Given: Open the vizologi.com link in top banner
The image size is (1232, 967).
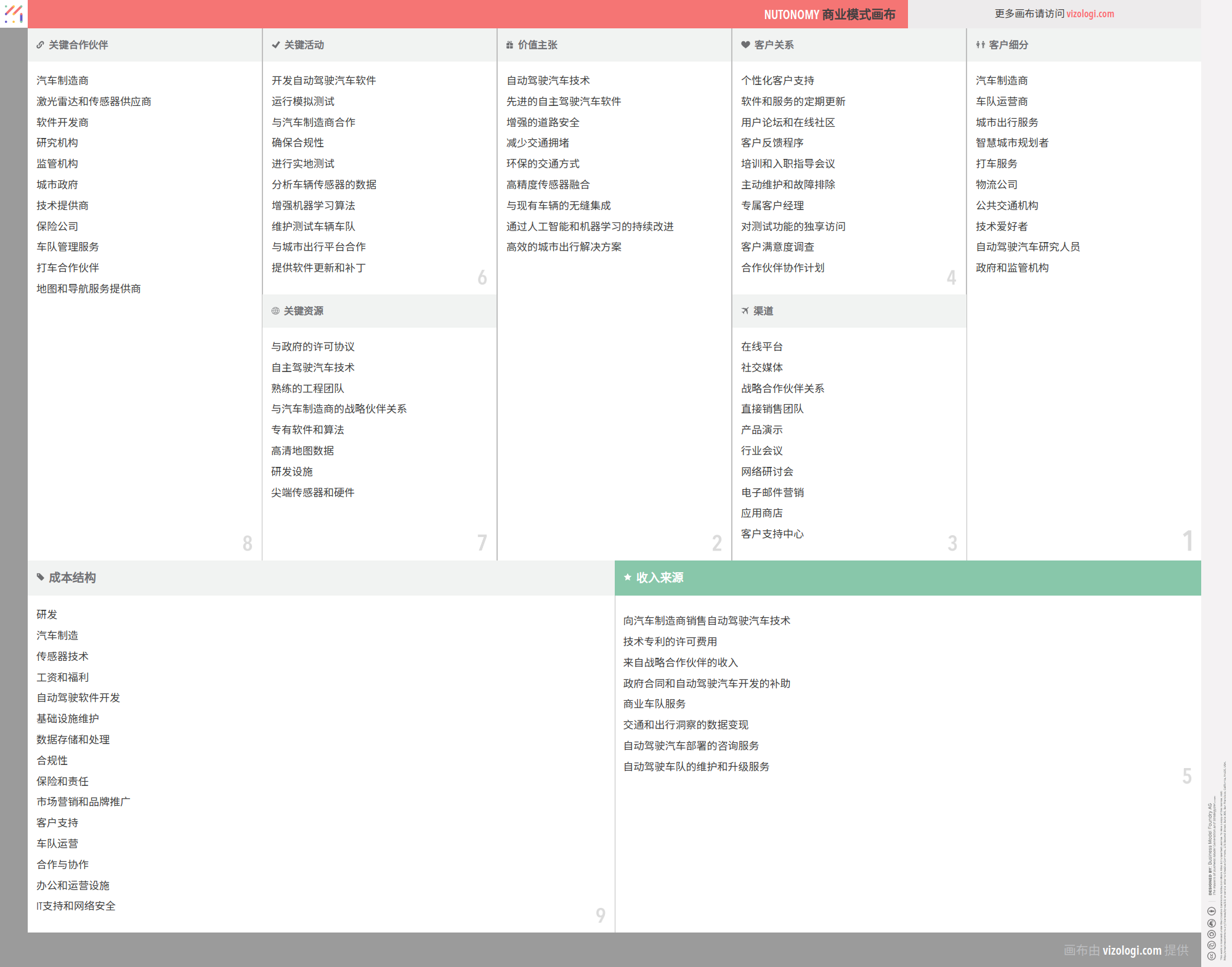Looking at the screenshot, I should [1090, 14].
